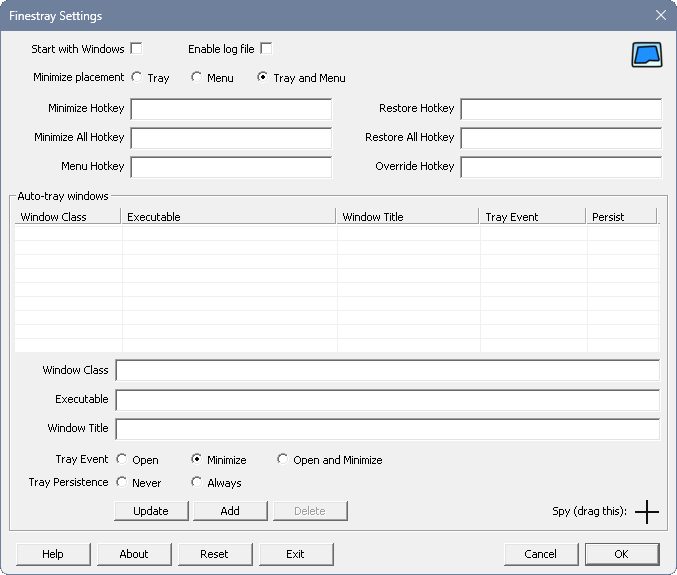Click the Delete button

310,511
